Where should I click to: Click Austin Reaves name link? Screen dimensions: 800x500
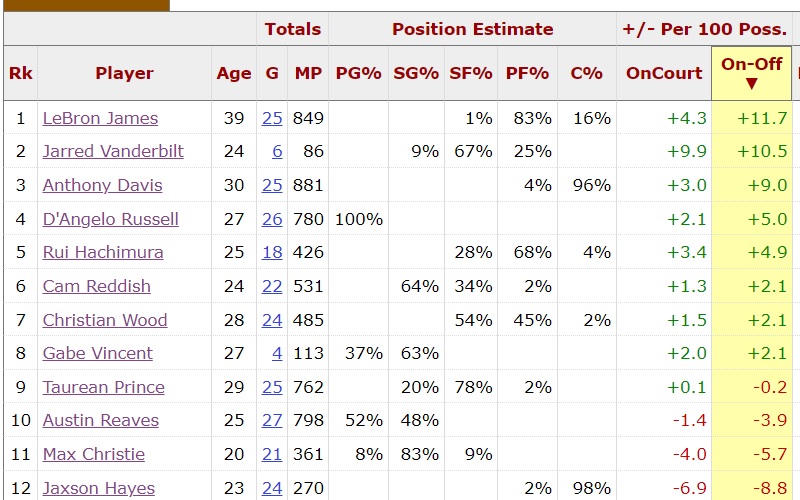click(x=100, y=421)
